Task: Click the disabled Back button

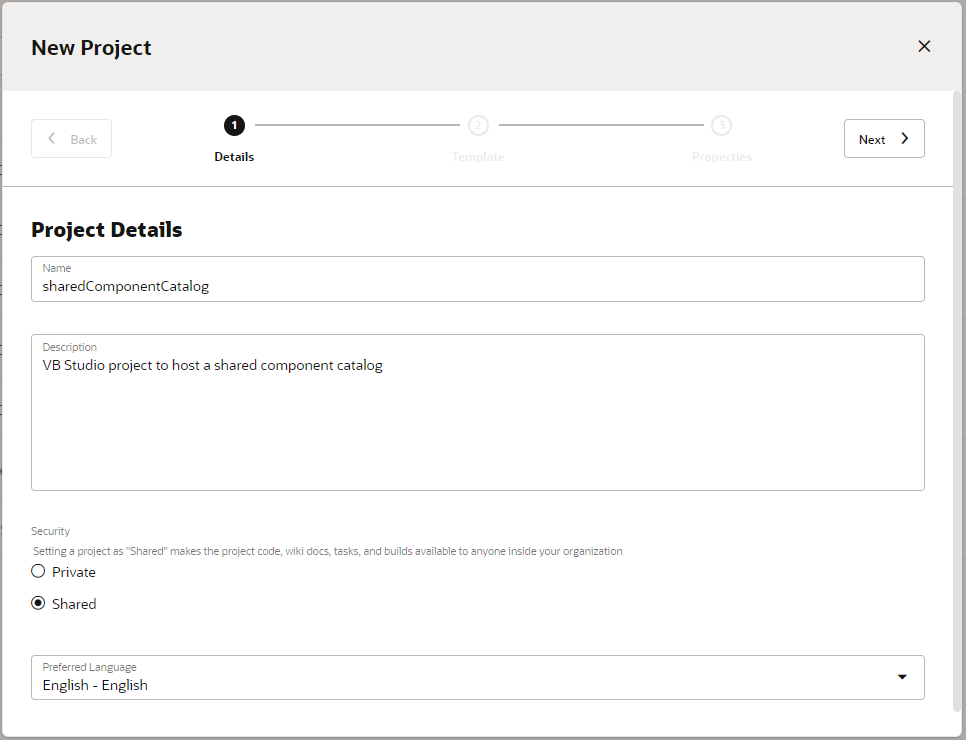Action: (71, 138)
